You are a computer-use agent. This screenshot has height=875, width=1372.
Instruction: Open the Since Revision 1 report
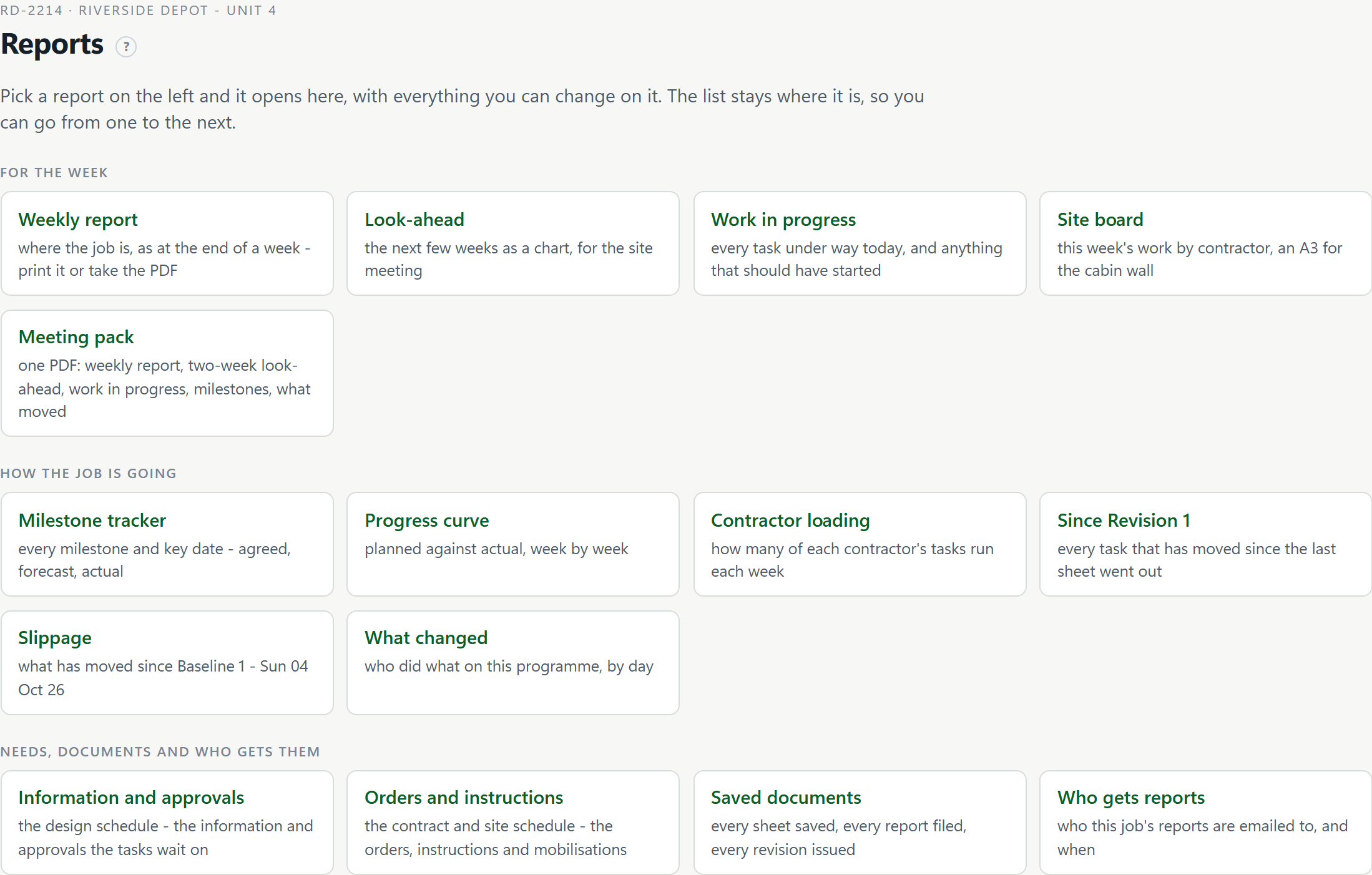tap(1205, 544)
